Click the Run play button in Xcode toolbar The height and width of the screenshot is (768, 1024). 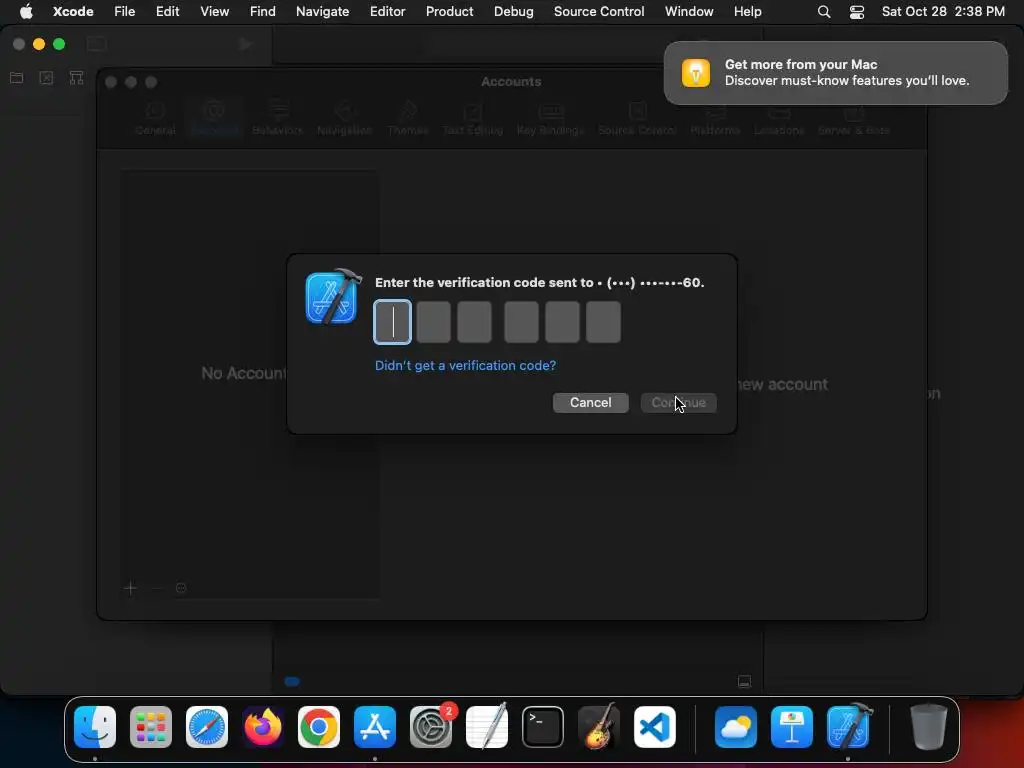[x=246, y=44]
